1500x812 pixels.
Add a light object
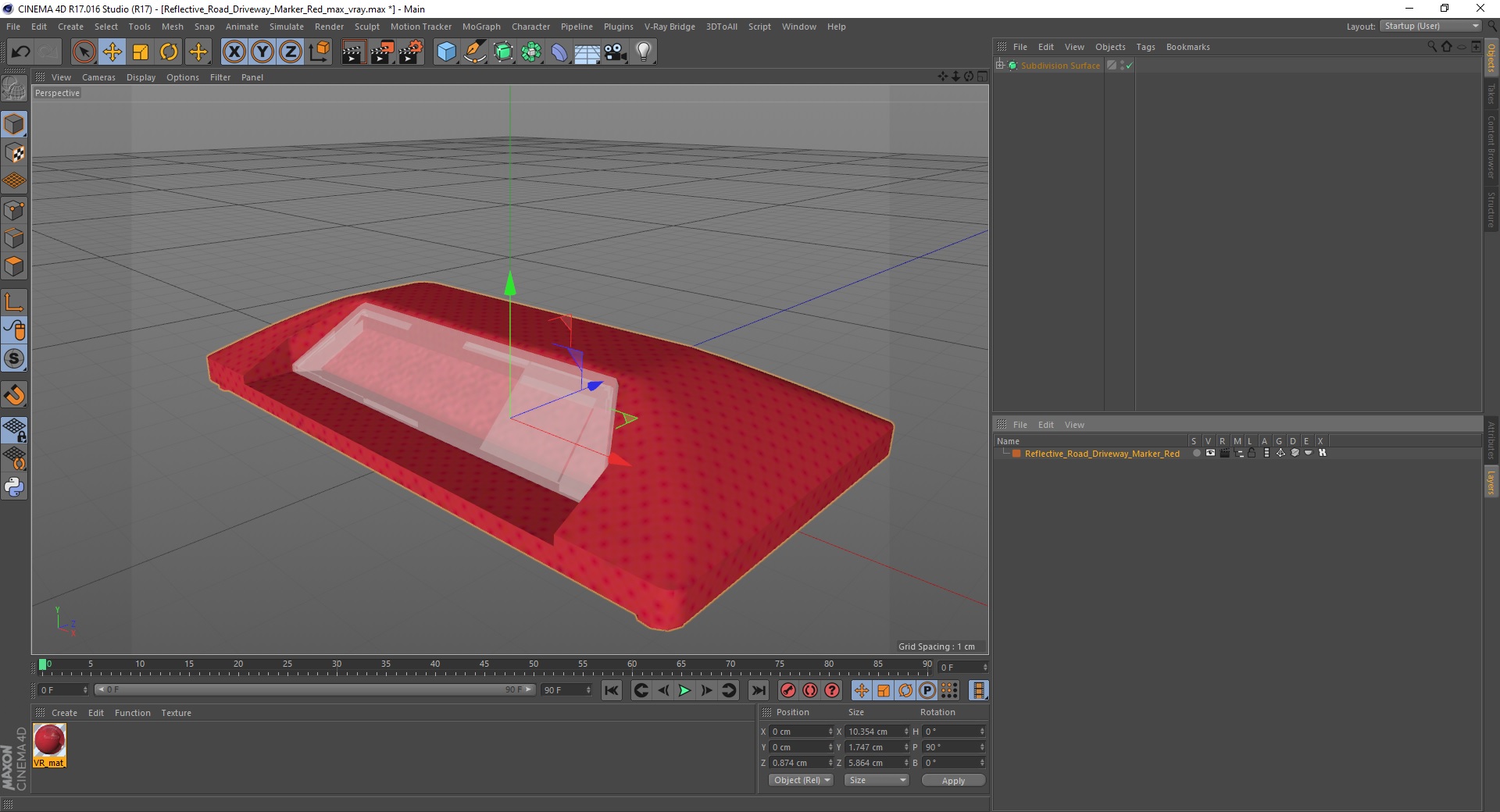tap(644, 52)
